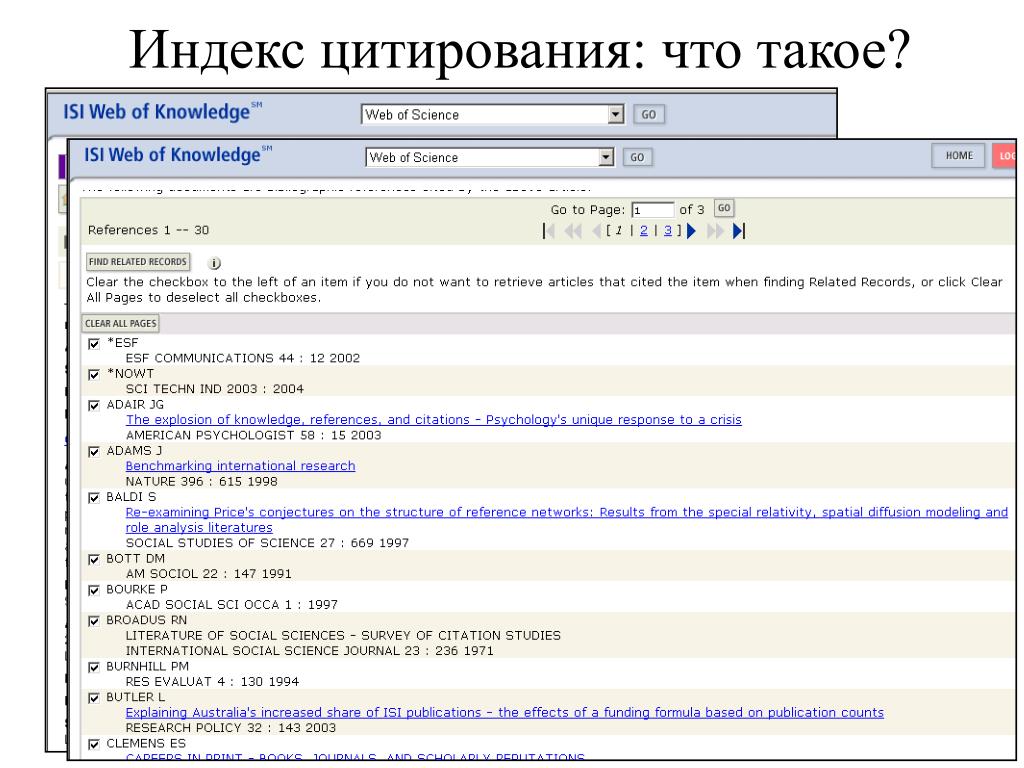Open 'Re-examining Price's conjectures' link
This screenshot has height=768, width=1024.
(567, 520)
